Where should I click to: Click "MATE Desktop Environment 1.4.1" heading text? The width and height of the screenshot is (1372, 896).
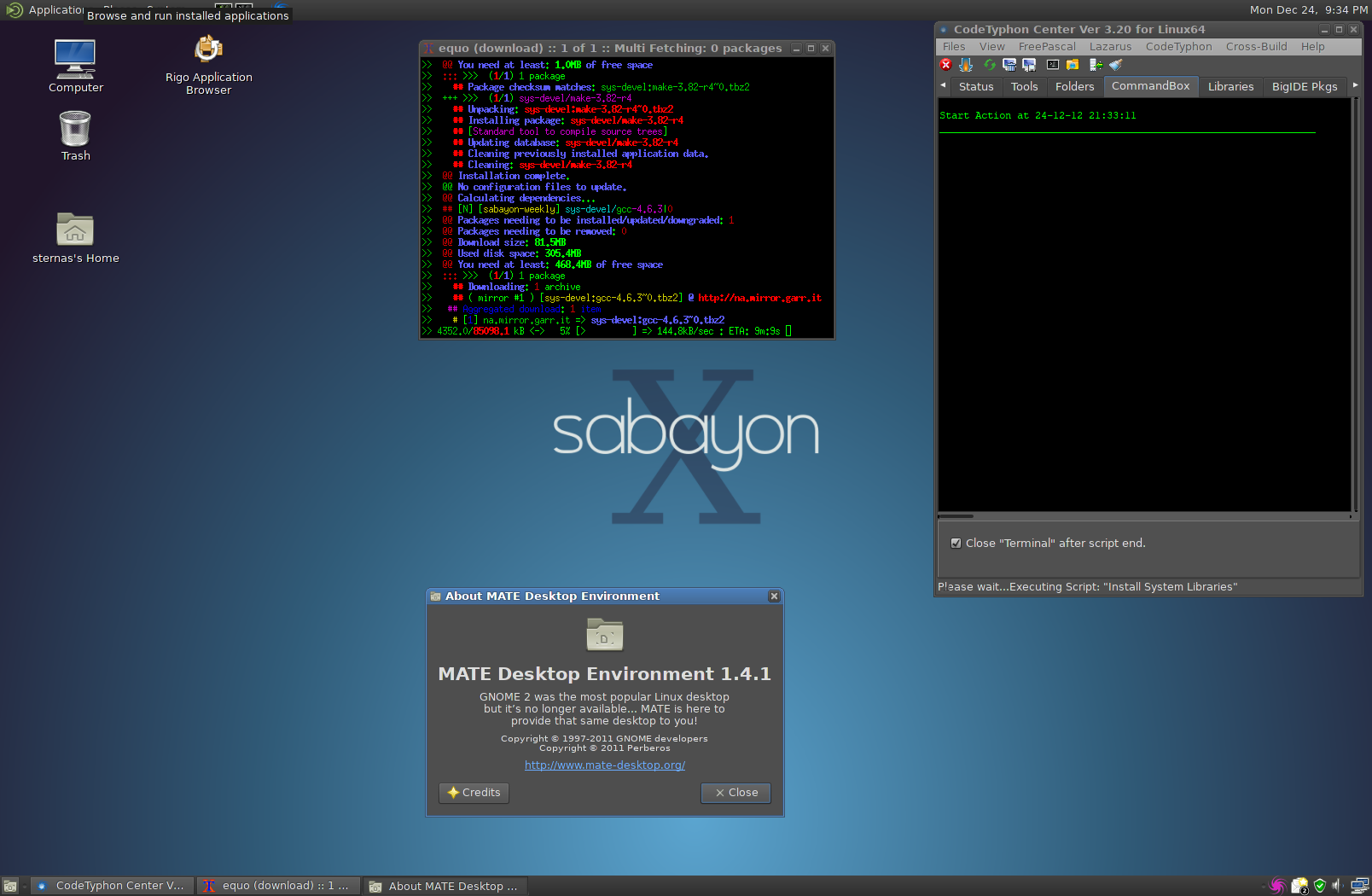(x=604, y=674)
